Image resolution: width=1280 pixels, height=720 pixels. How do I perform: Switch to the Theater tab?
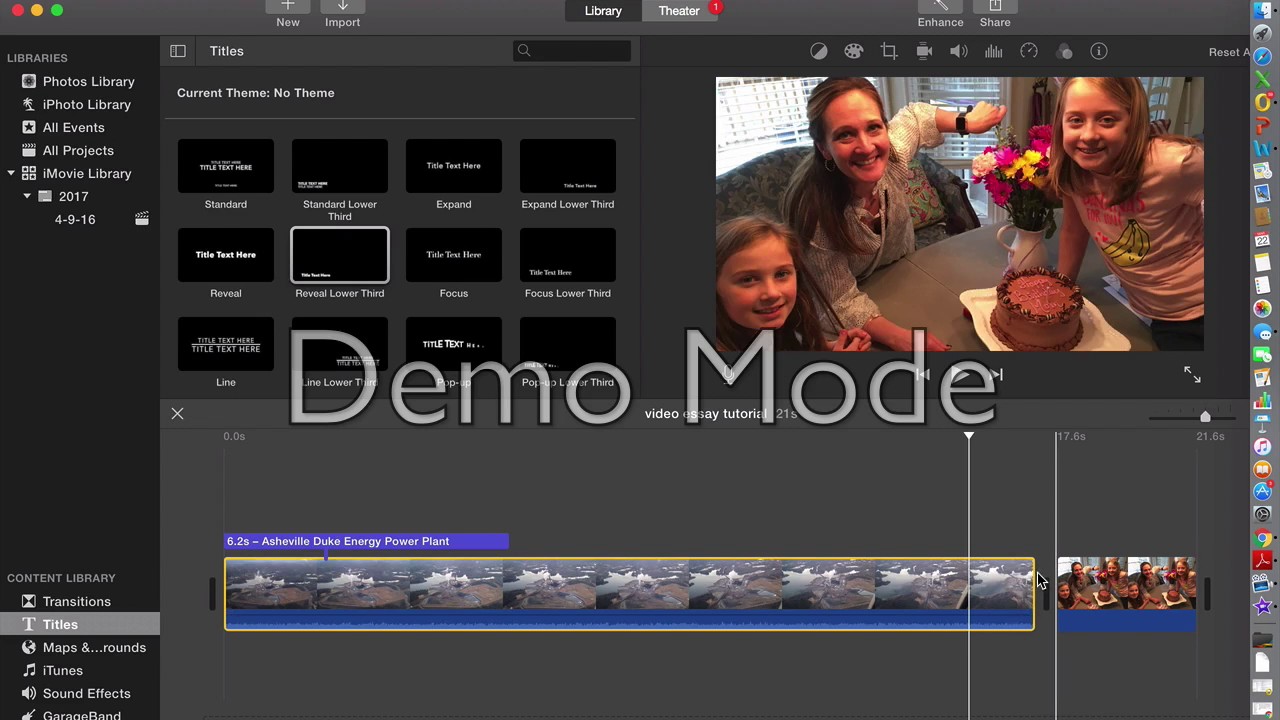pos(679,11)
